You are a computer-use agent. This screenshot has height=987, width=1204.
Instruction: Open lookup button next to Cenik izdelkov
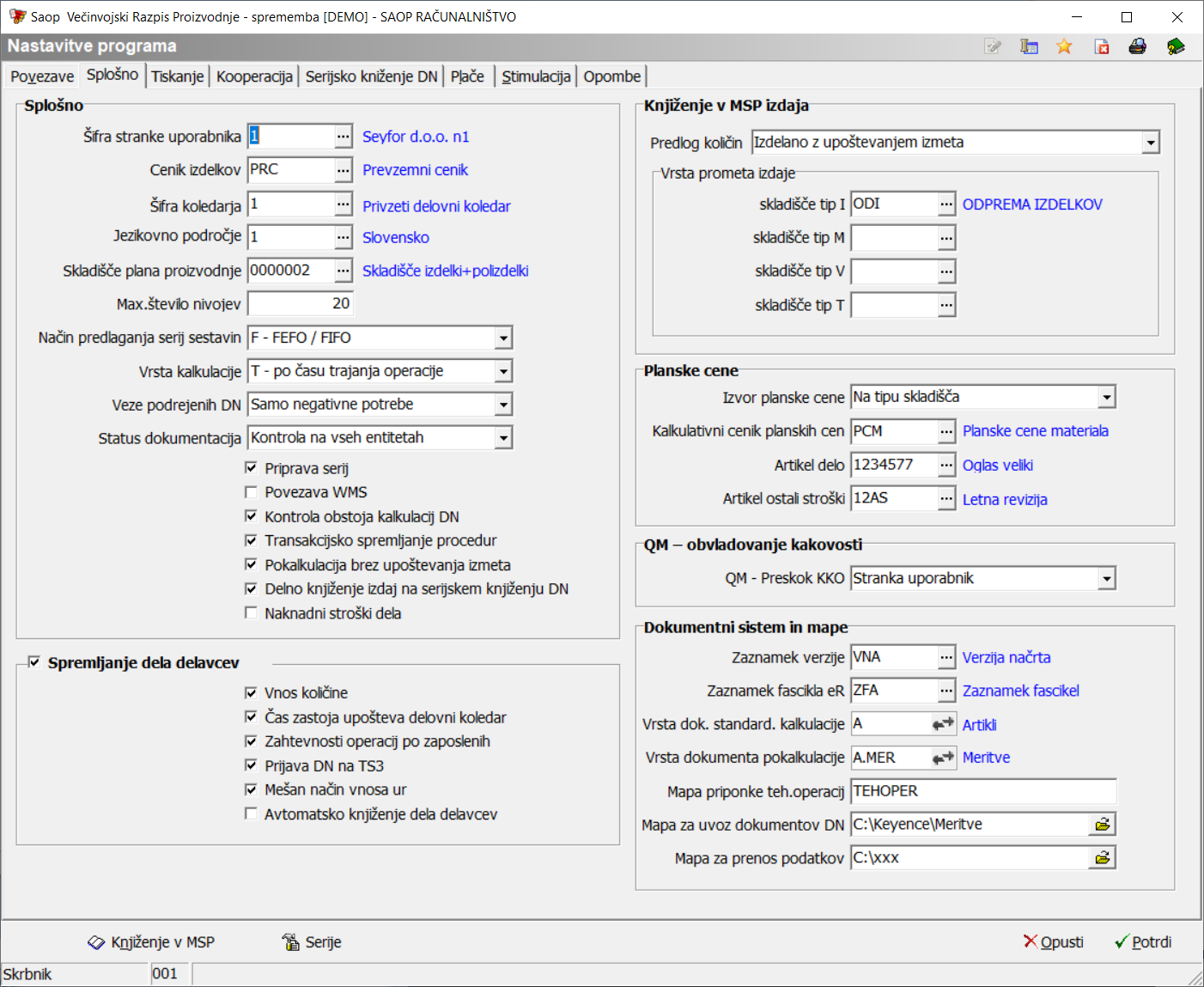(x=343, y=170)
